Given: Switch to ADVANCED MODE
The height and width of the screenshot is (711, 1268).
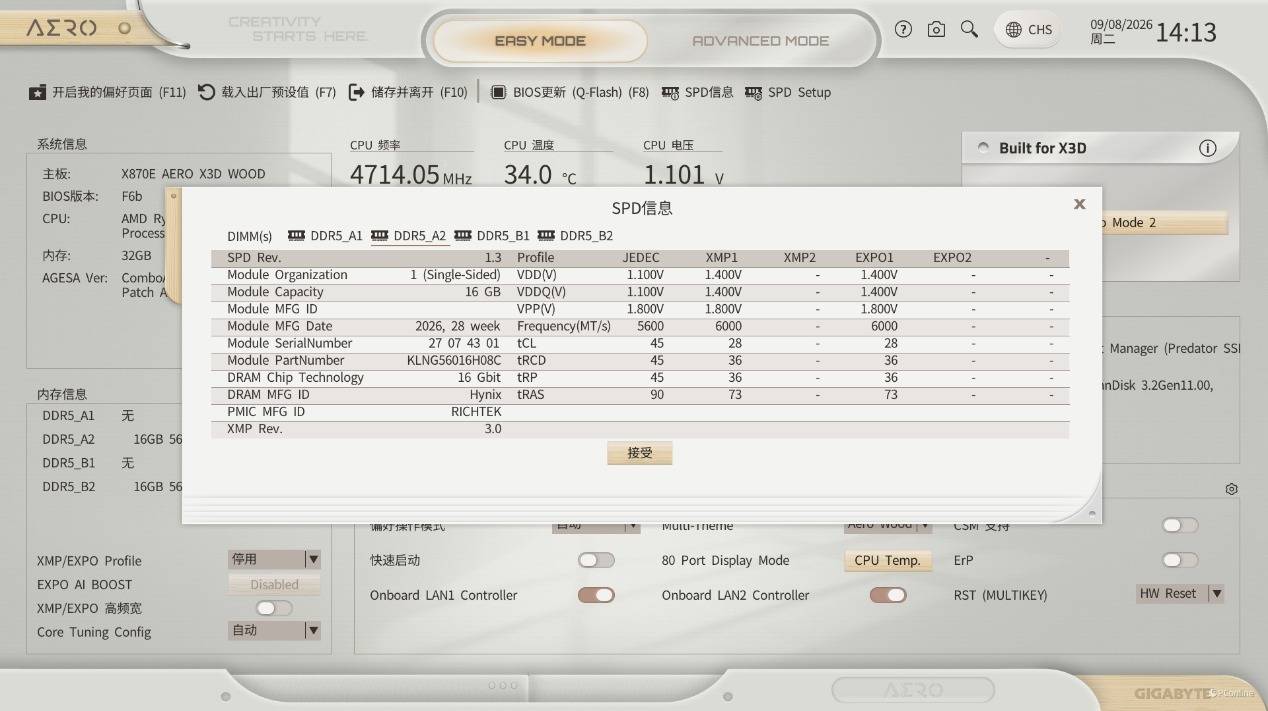Looking at the screenshot, I should (x=760, y=41).
